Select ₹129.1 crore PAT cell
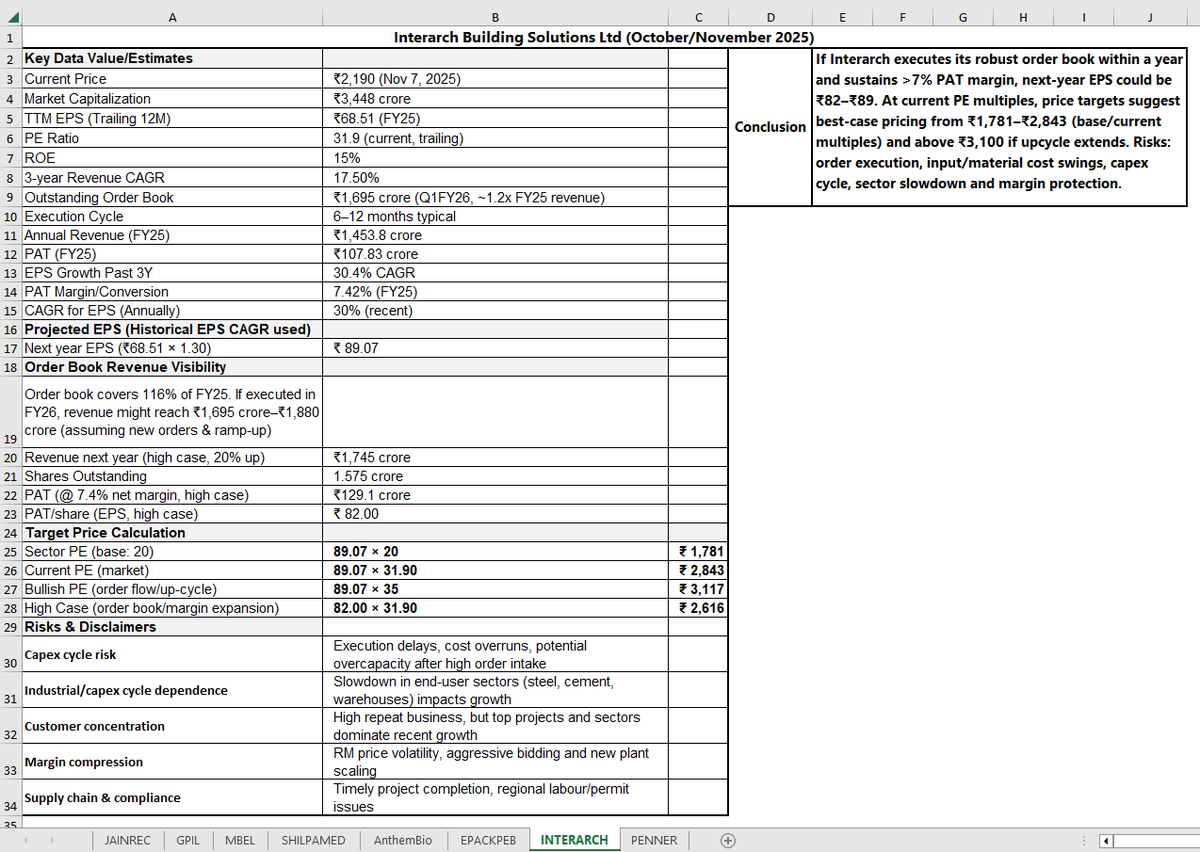This screenshot has width=1200, height=852. coord(495,496)
